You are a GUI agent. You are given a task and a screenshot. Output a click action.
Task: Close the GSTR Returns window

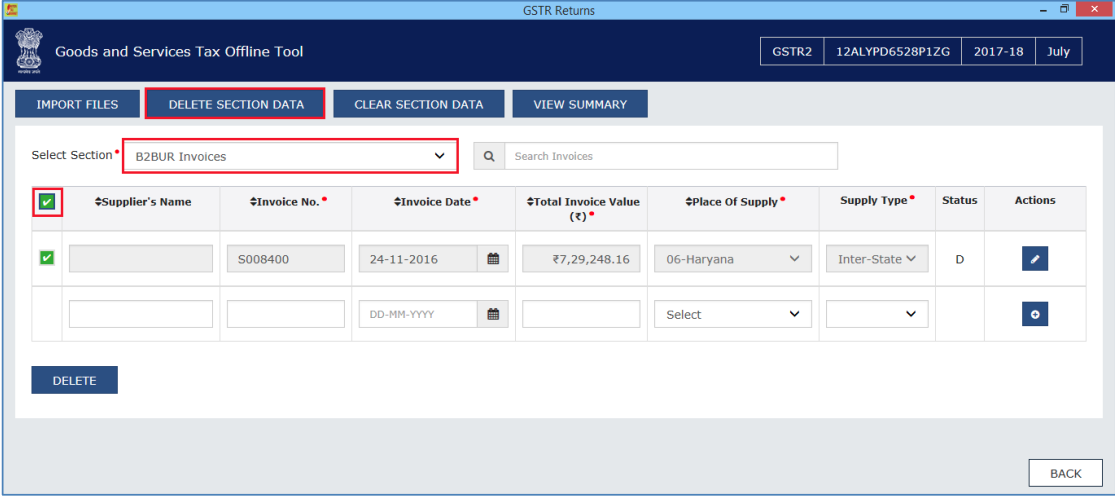pyautogui.click(x=1094, y=9)
